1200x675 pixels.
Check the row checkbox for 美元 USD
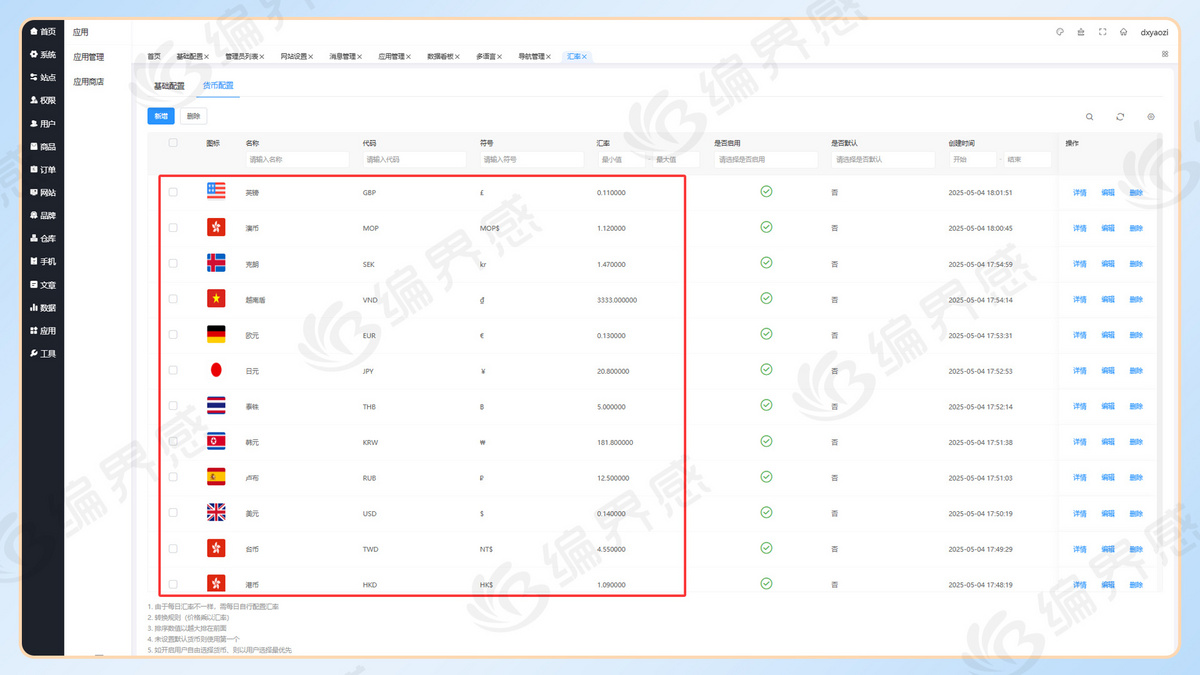tap(173, 513)
